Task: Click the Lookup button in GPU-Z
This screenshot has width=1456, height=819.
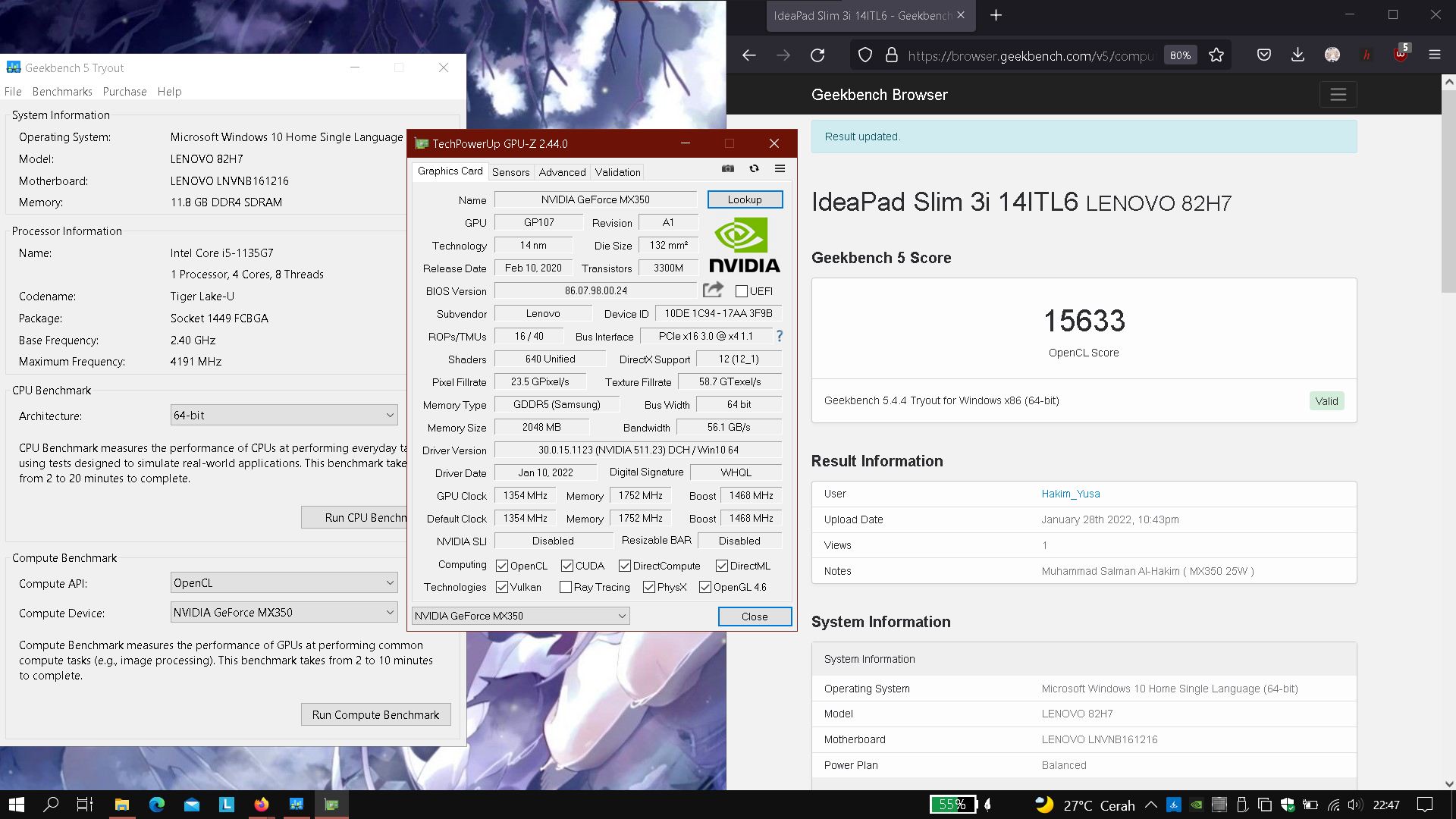Action: (x=745, y=199)
